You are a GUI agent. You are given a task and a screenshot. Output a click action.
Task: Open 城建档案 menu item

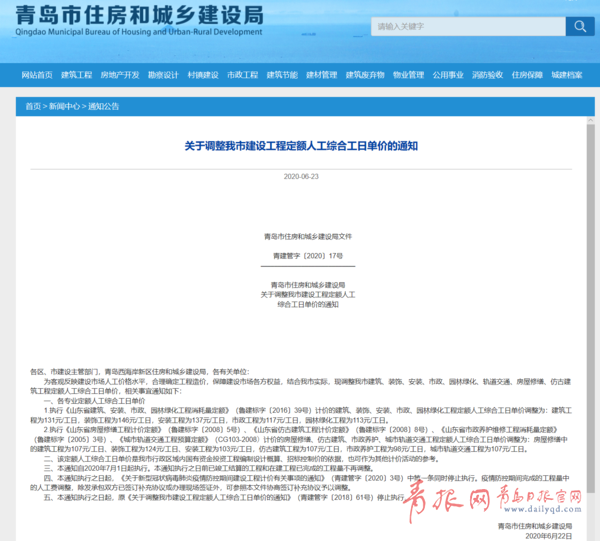pos(567,75)
